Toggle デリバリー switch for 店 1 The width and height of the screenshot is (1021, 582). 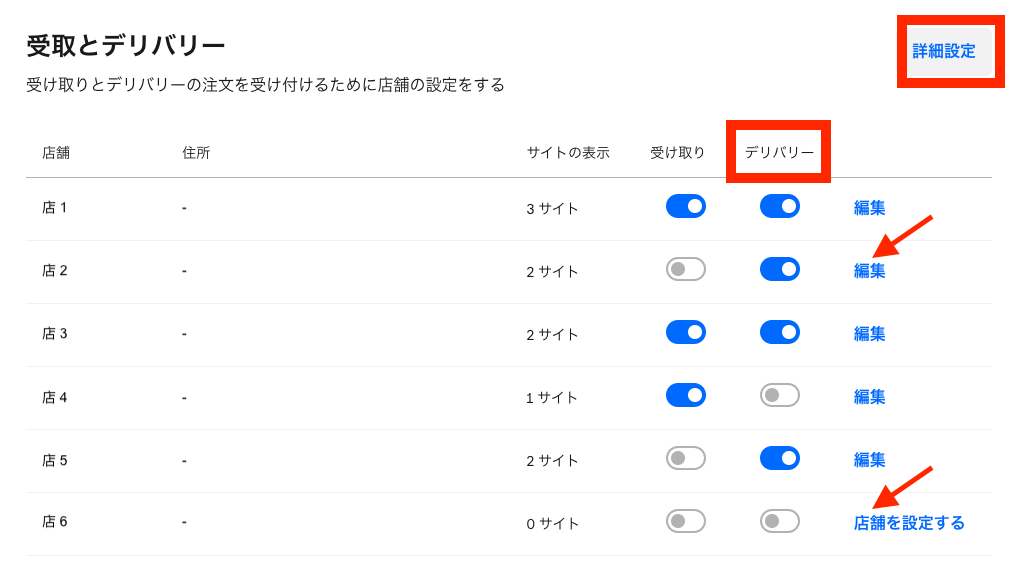point(779,206)
